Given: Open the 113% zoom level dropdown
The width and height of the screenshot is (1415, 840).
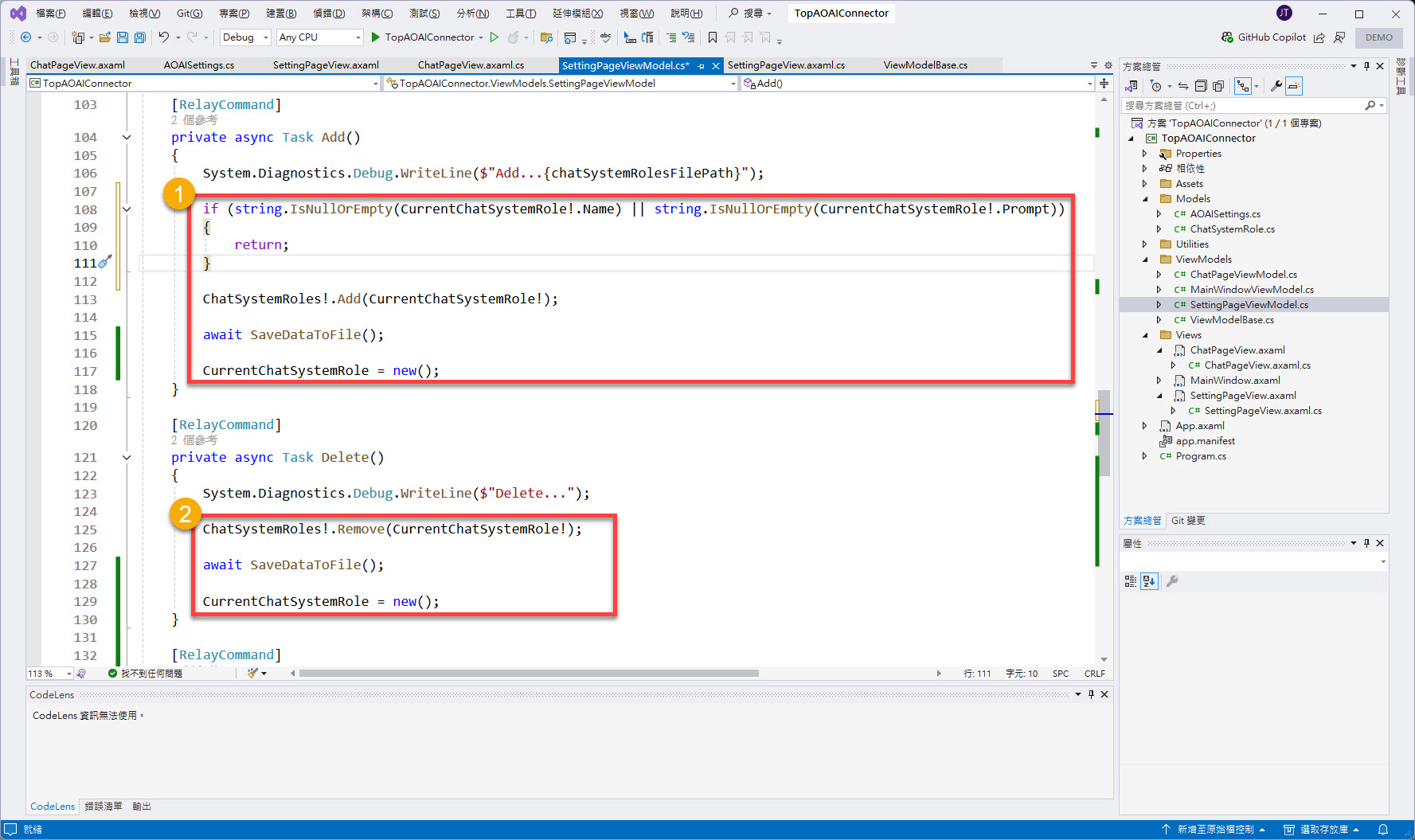Looking at the screenshot, I should tap(49, 674).
